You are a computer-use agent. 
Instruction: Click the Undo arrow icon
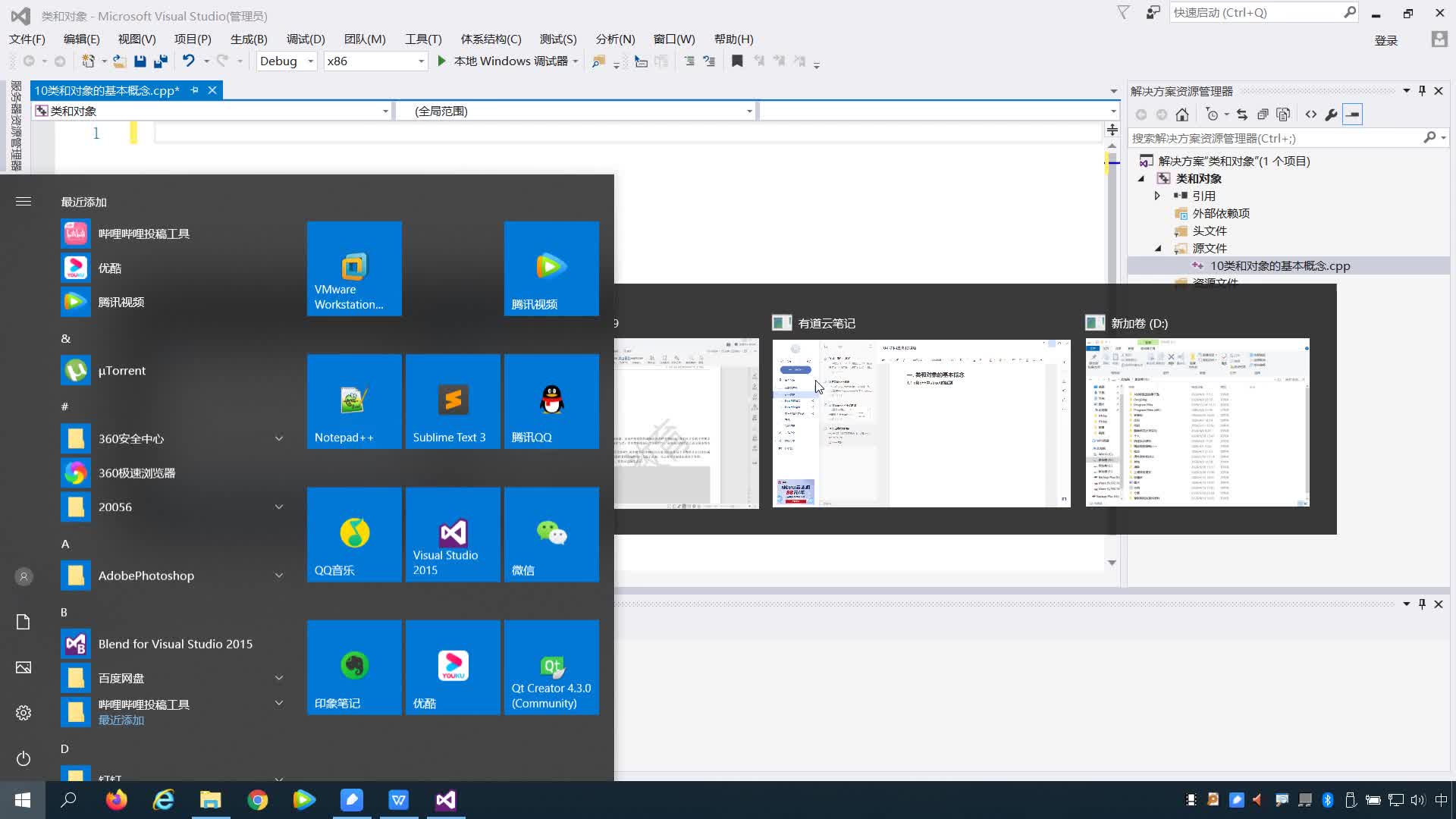(x=188, y=61)
